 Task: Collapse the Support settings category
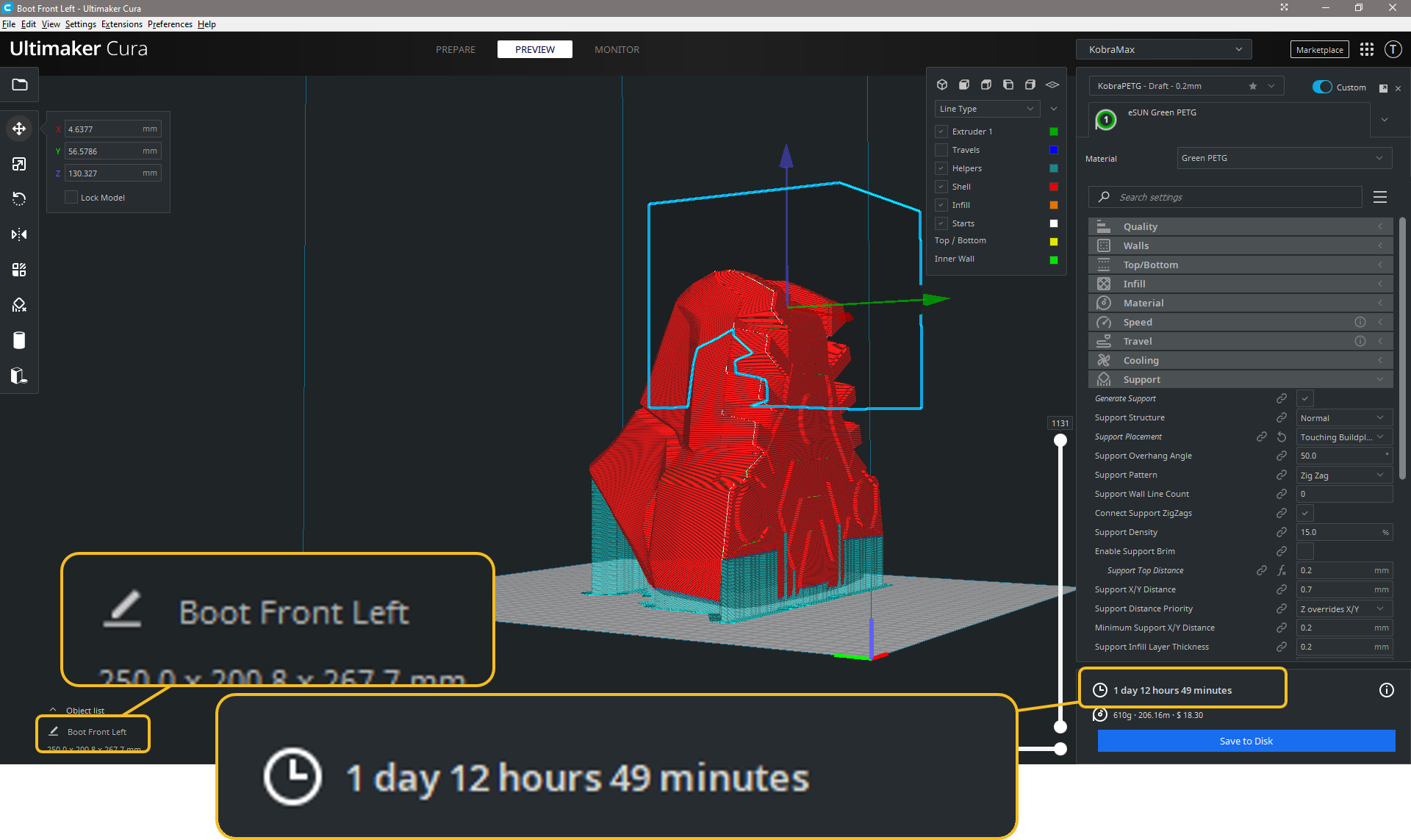1241,379
